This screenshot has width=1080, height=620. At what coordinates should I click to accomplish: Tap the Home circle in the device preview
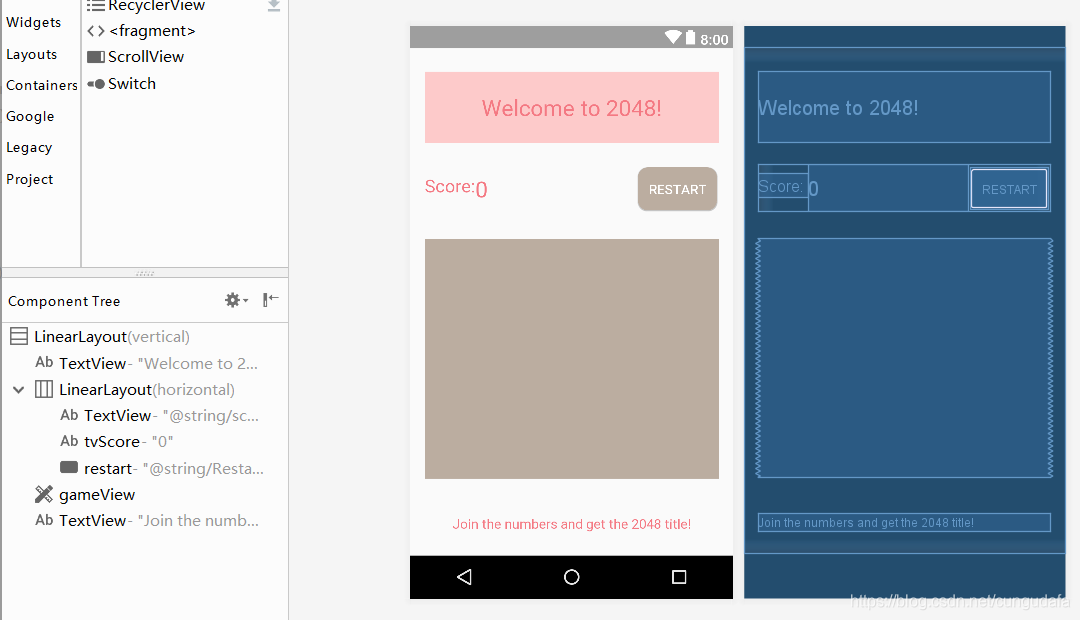[x=571, y=576]
